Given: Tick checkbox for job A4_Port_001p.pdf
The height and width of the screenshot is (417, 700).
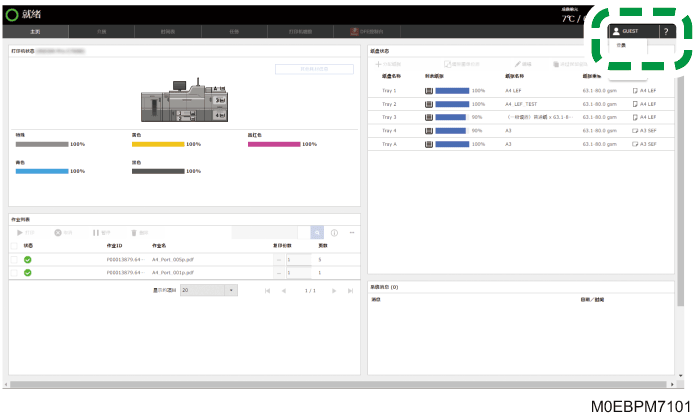Looking at the screenshot, I should [x=14, y=273].
